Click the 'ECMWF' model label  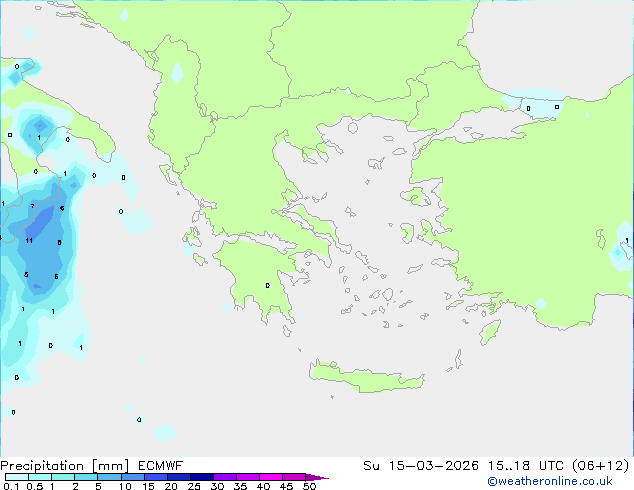[161, 466]
